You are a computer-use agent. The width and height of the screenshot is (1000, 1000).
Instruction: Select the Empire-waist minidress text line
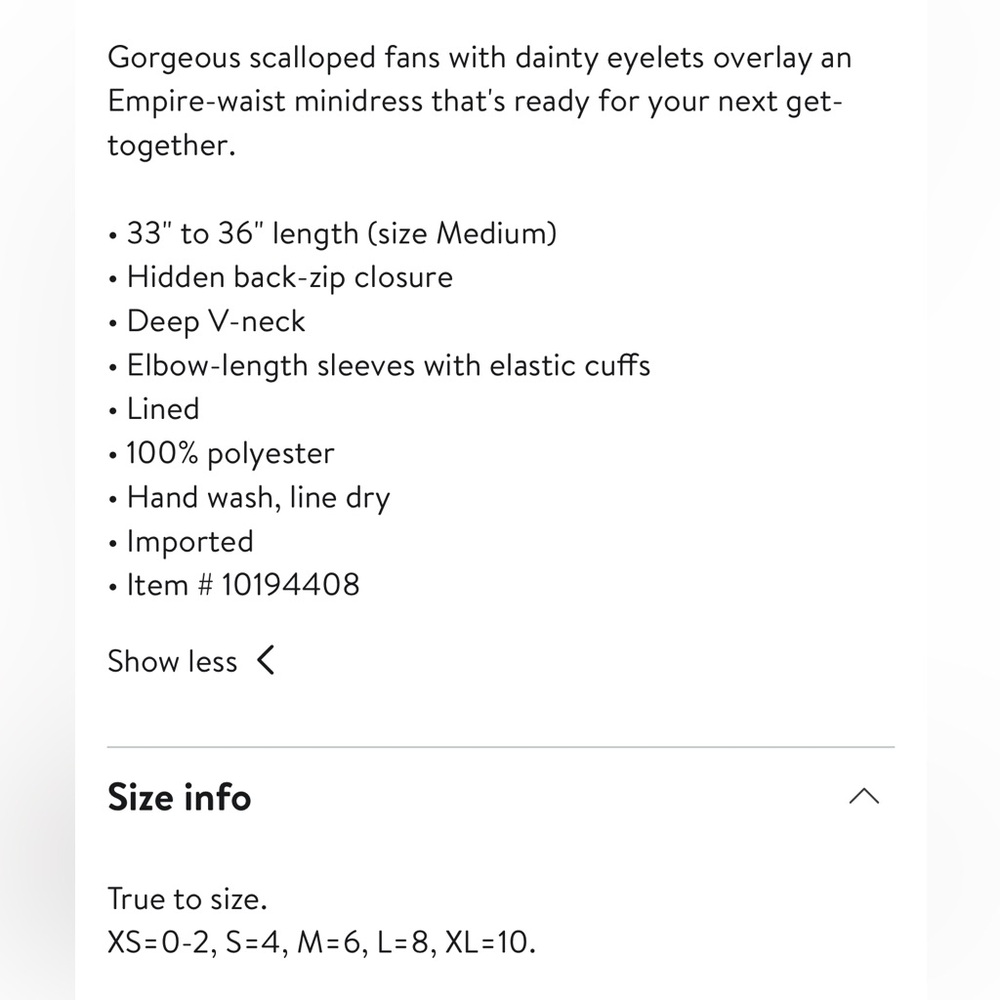(x=475, y=101)
